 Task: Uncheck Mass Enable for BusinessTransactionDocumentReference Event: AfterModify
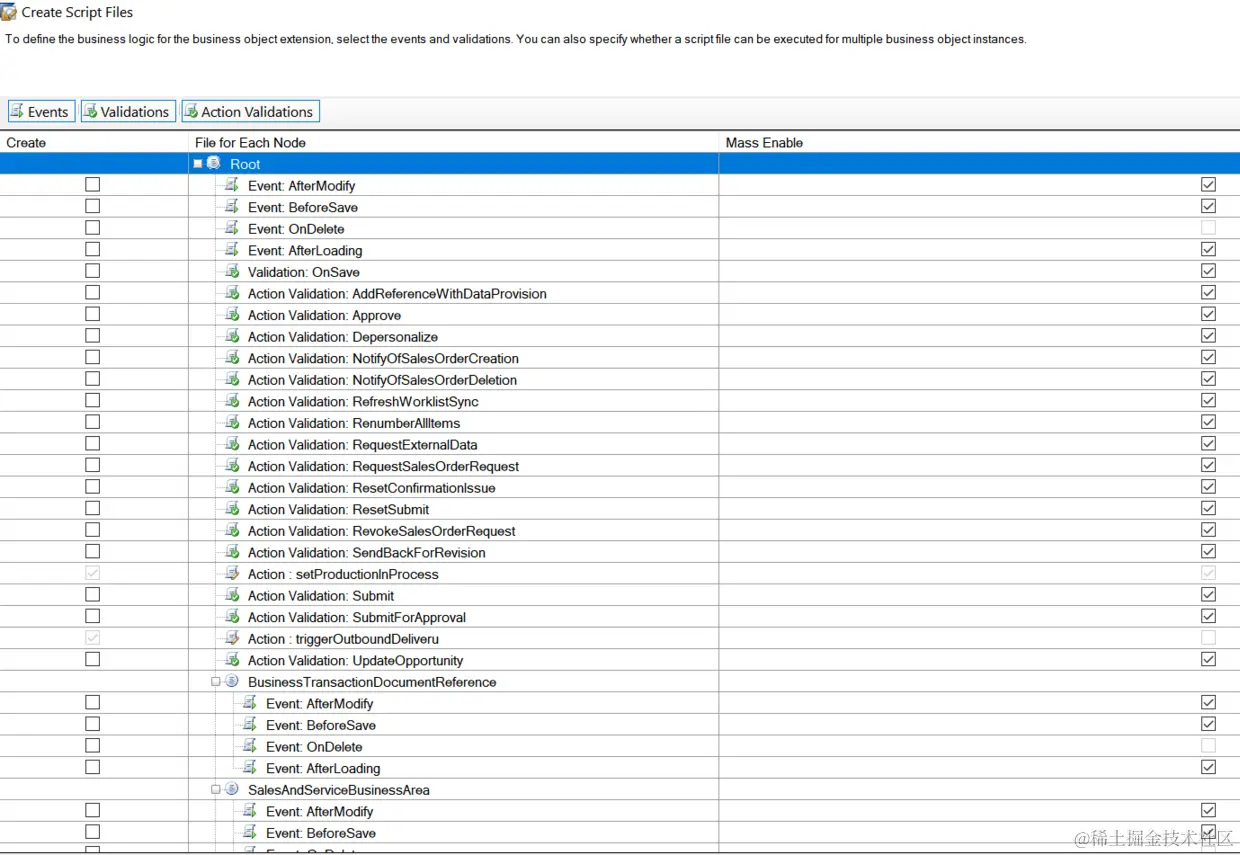click(x=1208, y=702)
